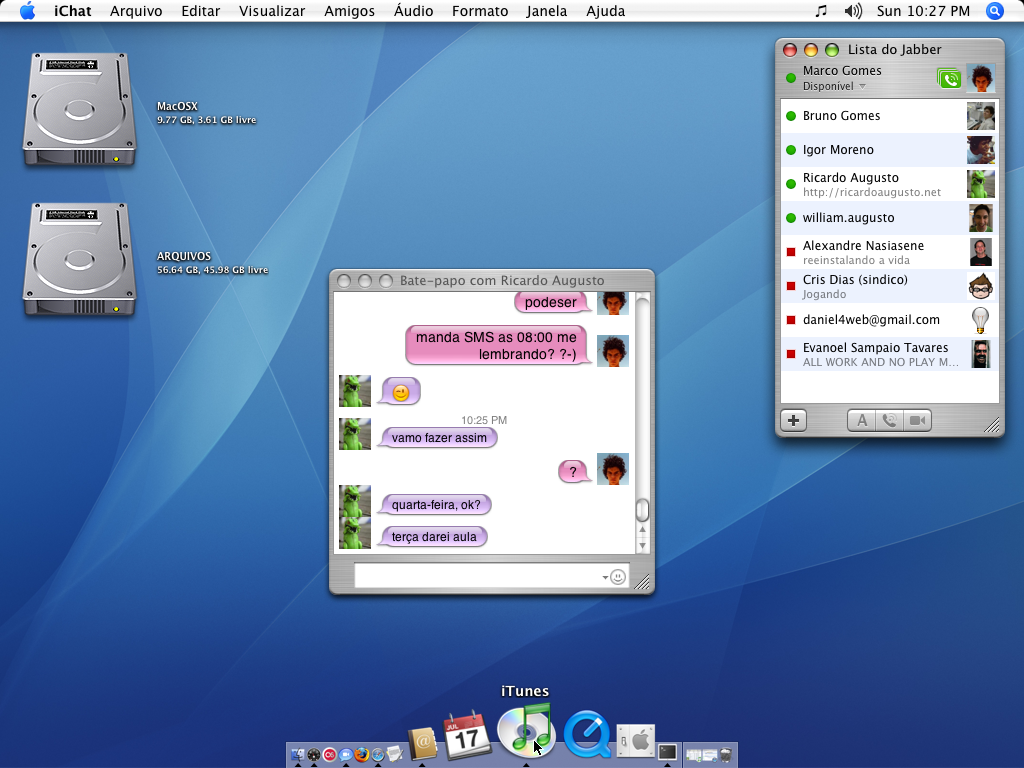This screenshot has width=1024, height=768.
Task: Click the green audio chat phone icon
Action: (x=948, y=78)
